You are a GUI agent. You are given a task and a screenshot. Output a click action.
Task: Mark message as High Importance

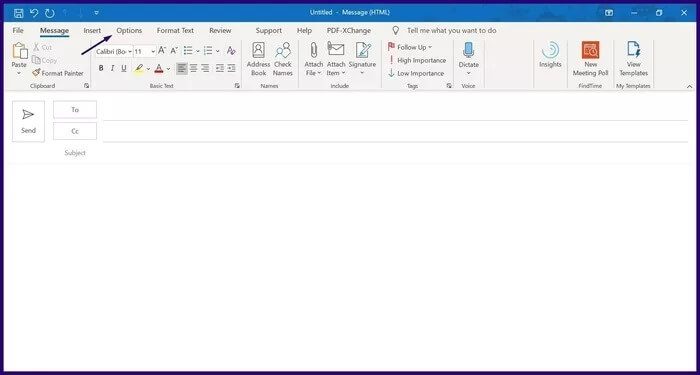tap(417, 60)
